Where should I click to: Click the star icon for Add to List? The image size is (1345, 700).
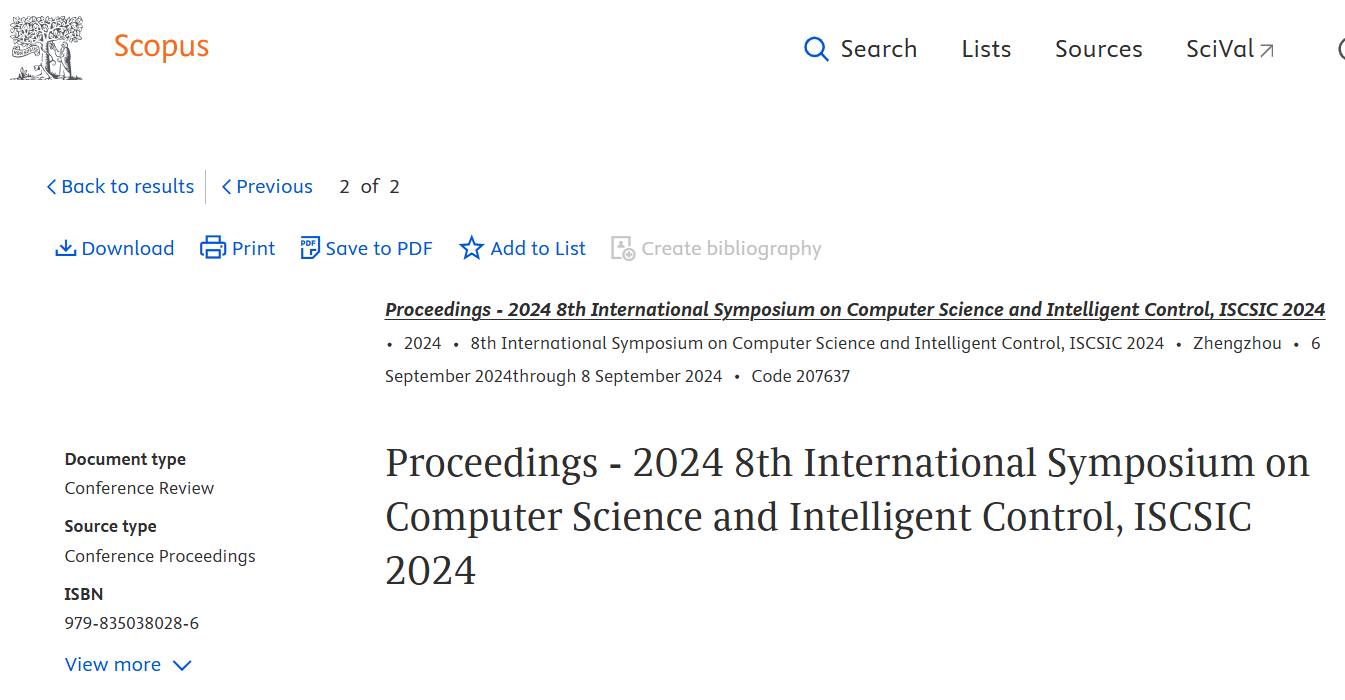(471, 248)
